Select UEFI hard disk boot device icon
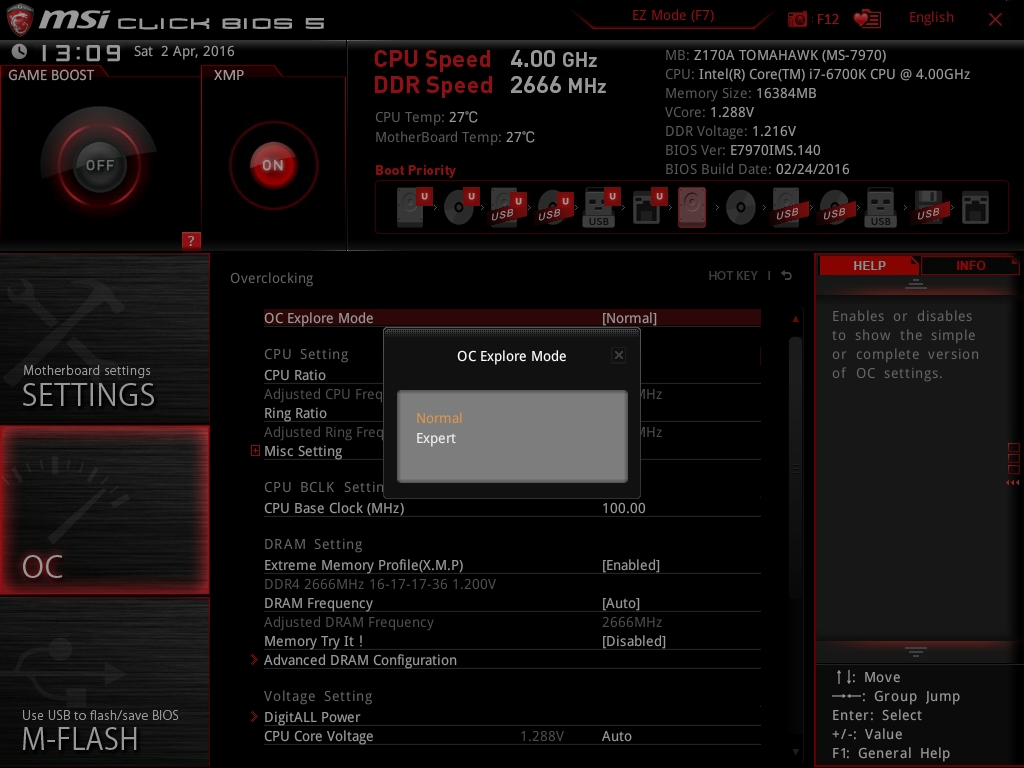Viewport: 1024px width, 768px height. point(413,207)
